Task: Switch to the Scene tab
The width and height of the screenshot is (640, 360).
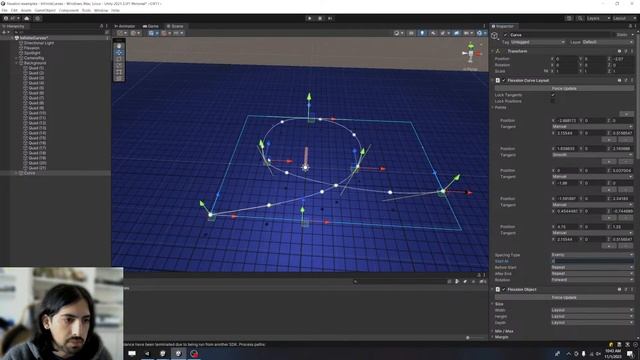Action: point(175,26)
